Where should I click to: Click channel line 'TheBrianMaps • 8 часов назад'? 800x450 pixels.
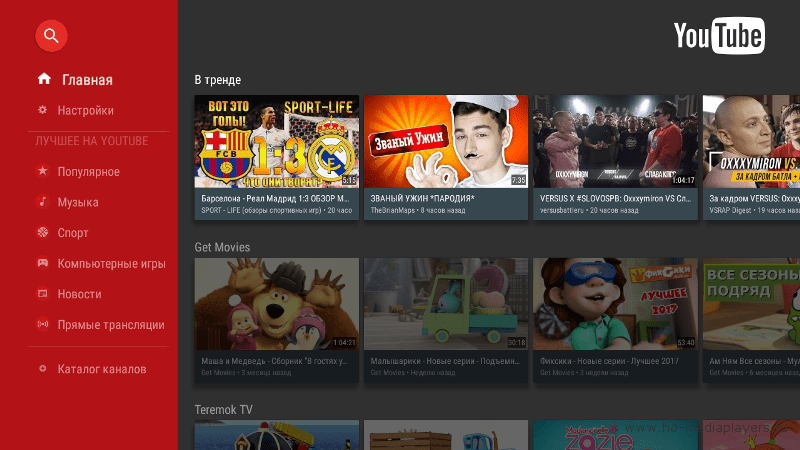418,210
